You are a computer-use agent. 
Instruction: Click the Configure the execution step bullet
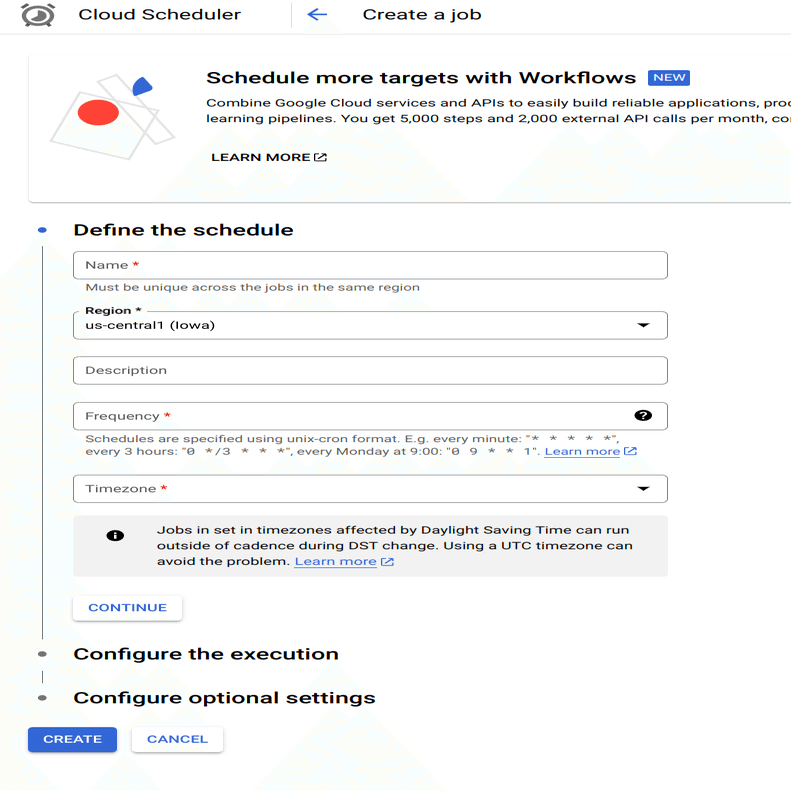tap(42, 654)
